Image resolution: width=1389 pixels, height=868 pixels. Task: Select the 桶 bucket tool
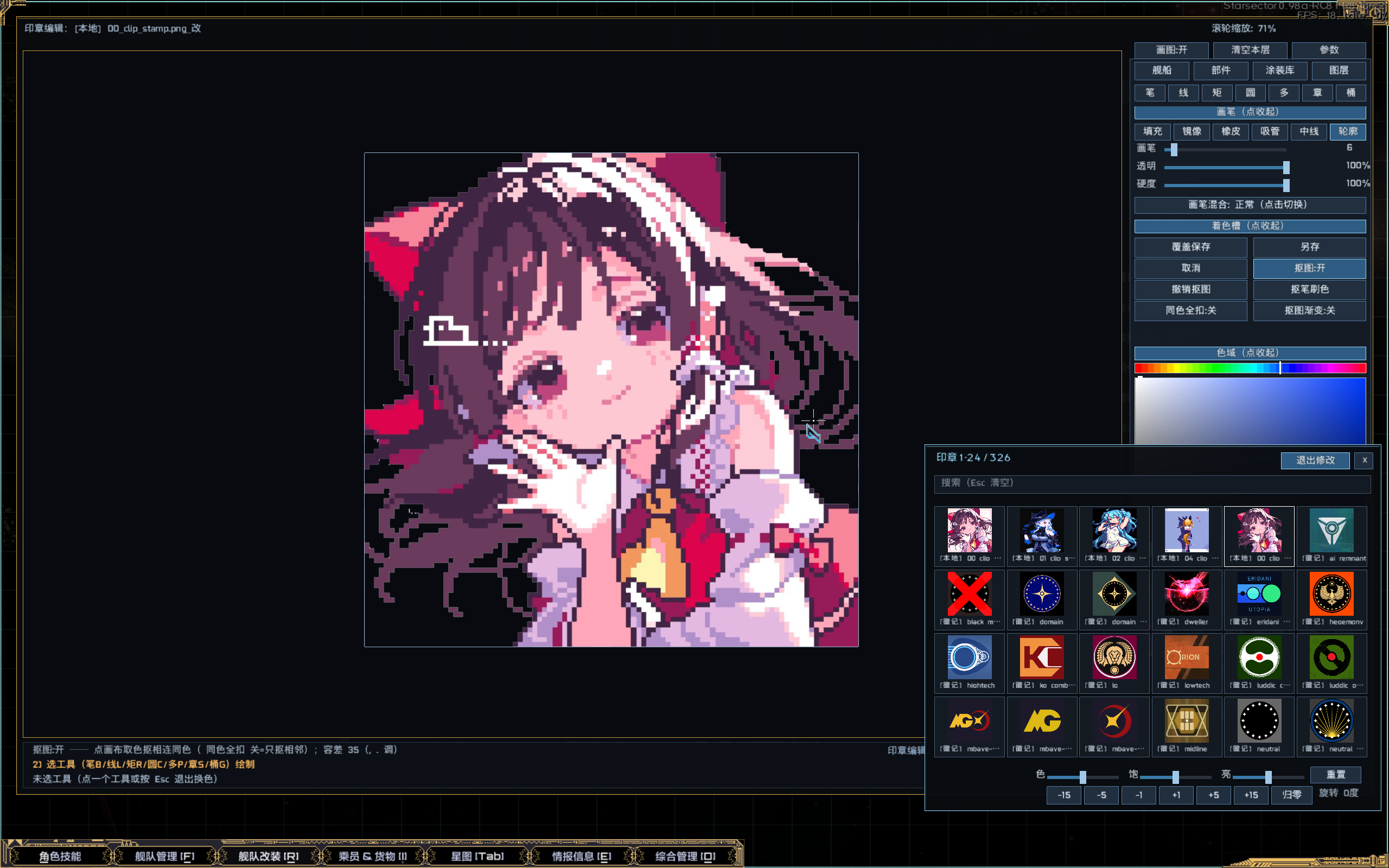click(x=1350, y=93)
